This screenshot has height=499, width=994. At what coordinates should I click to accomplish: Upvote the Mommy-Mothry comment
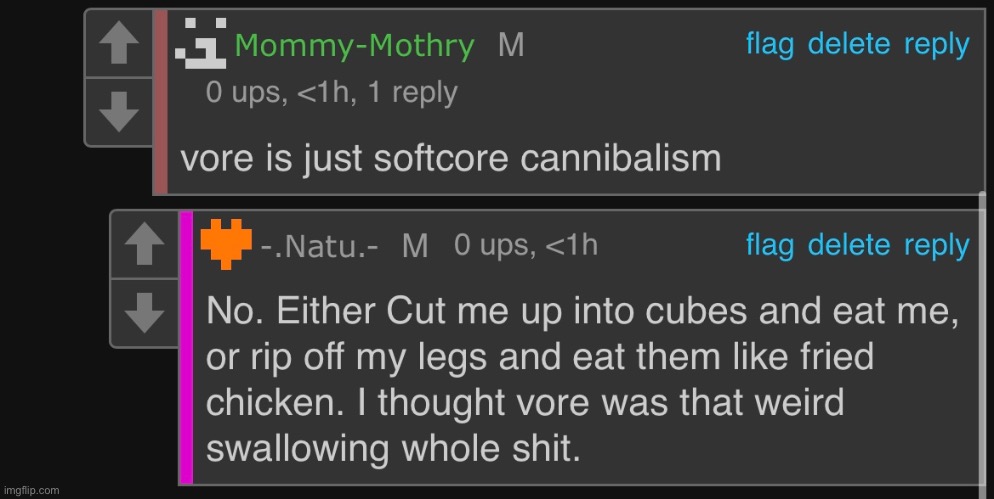coord(119,44)
